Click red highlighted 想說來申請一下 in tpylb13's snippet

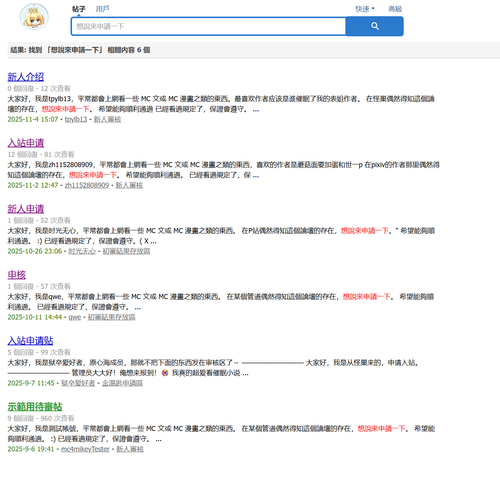click(65, 109)
